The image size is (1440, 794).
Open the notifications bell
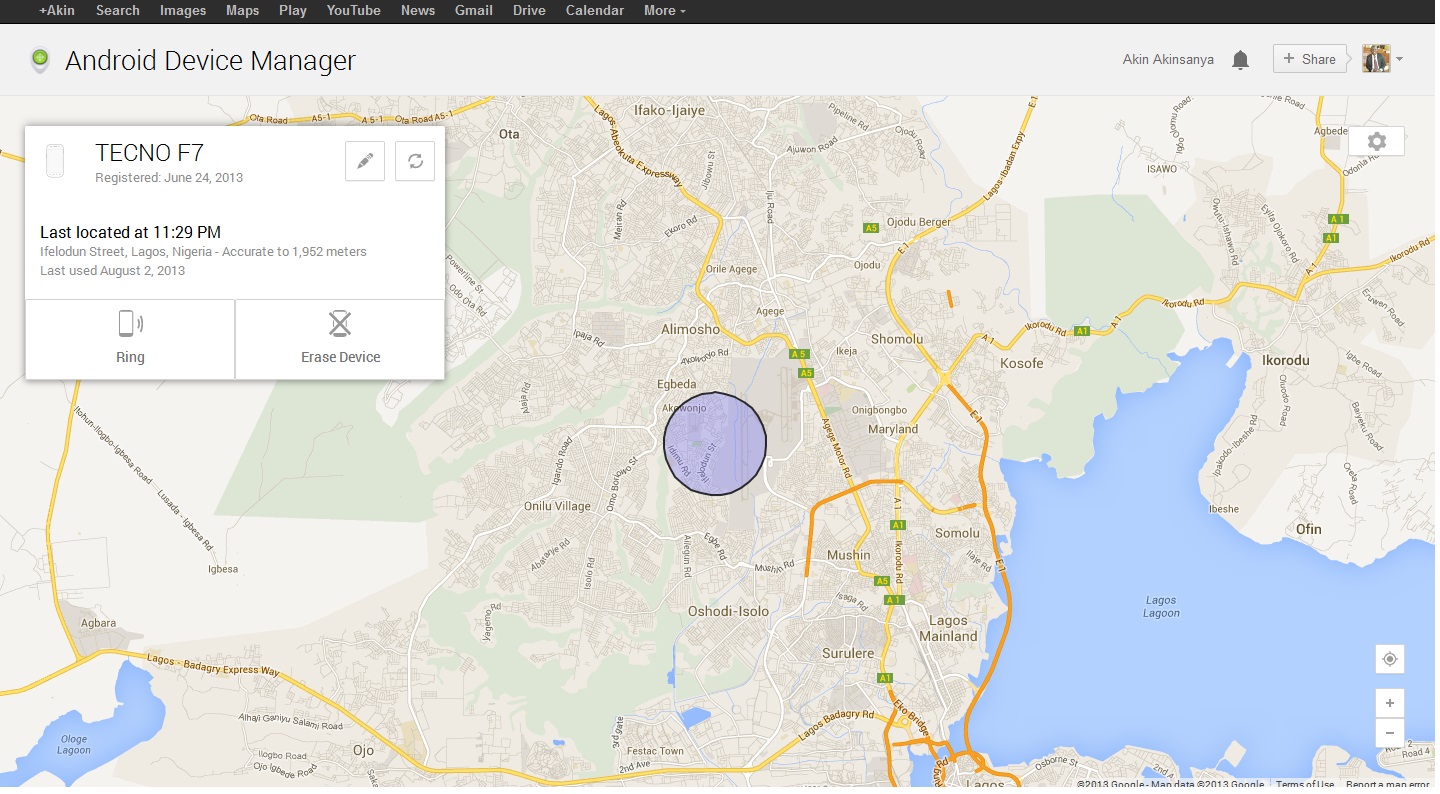pyautogui.click(x=1240, y=60)
